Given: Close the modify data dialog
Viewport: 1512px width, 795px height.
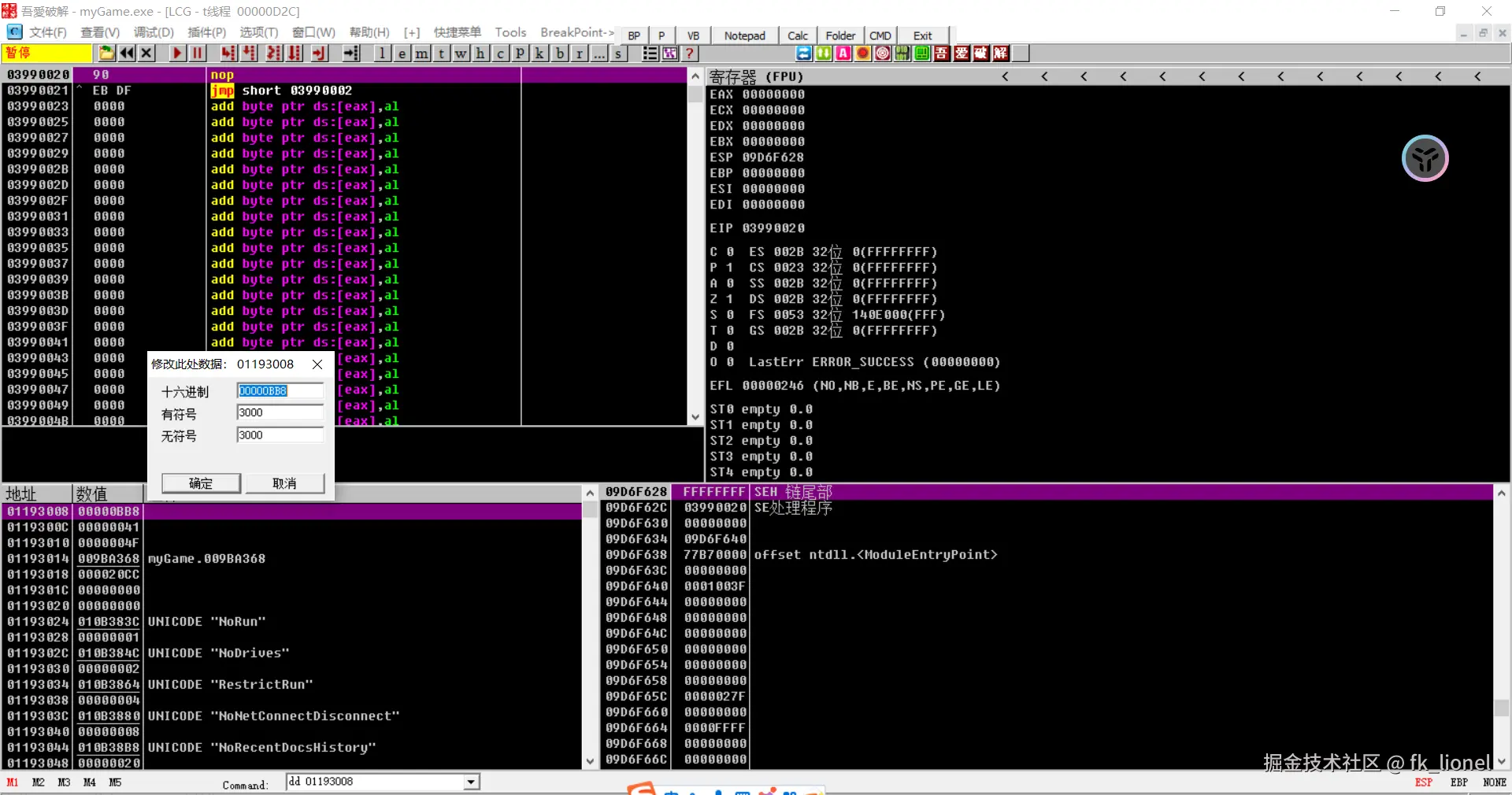Looking at the screenshot, I should [317, 364].
